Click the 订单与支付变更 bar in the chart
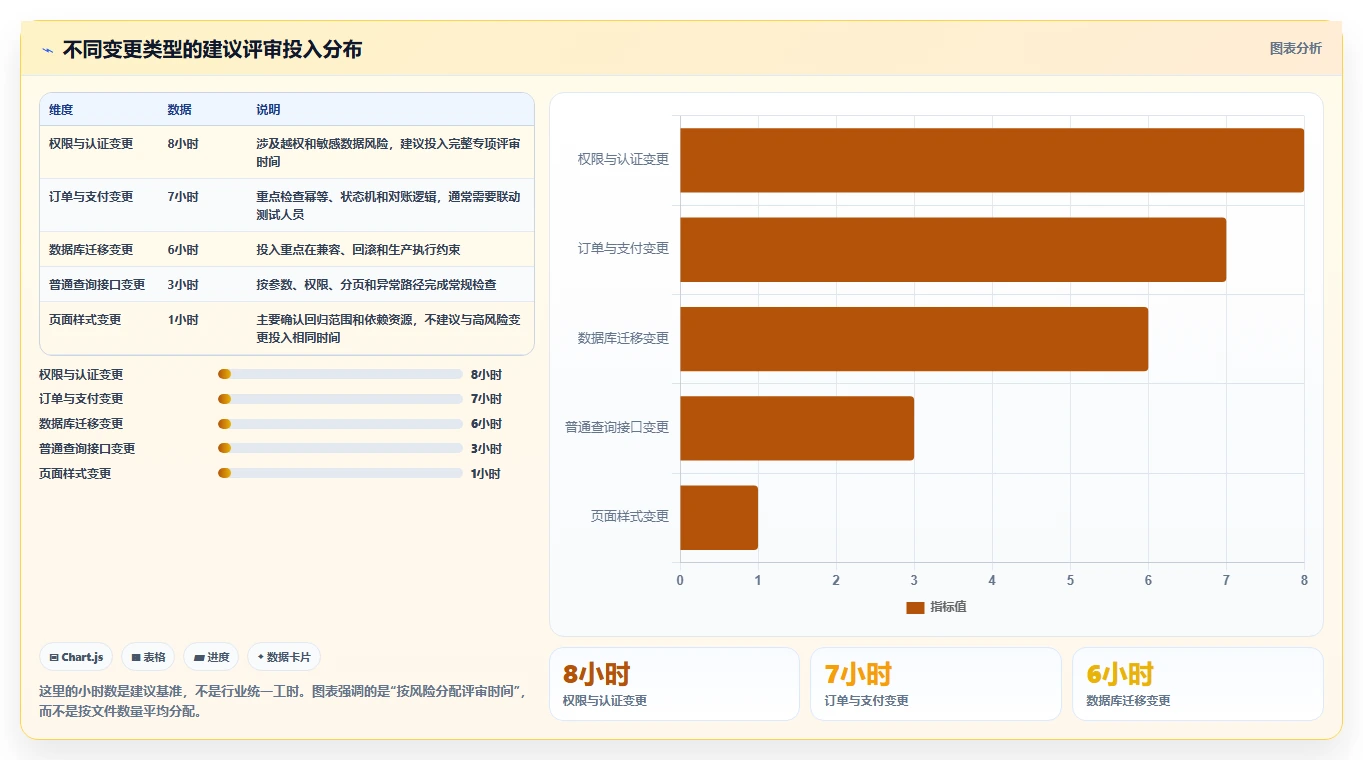The image size is (1363, 760). tap(953, 249)
